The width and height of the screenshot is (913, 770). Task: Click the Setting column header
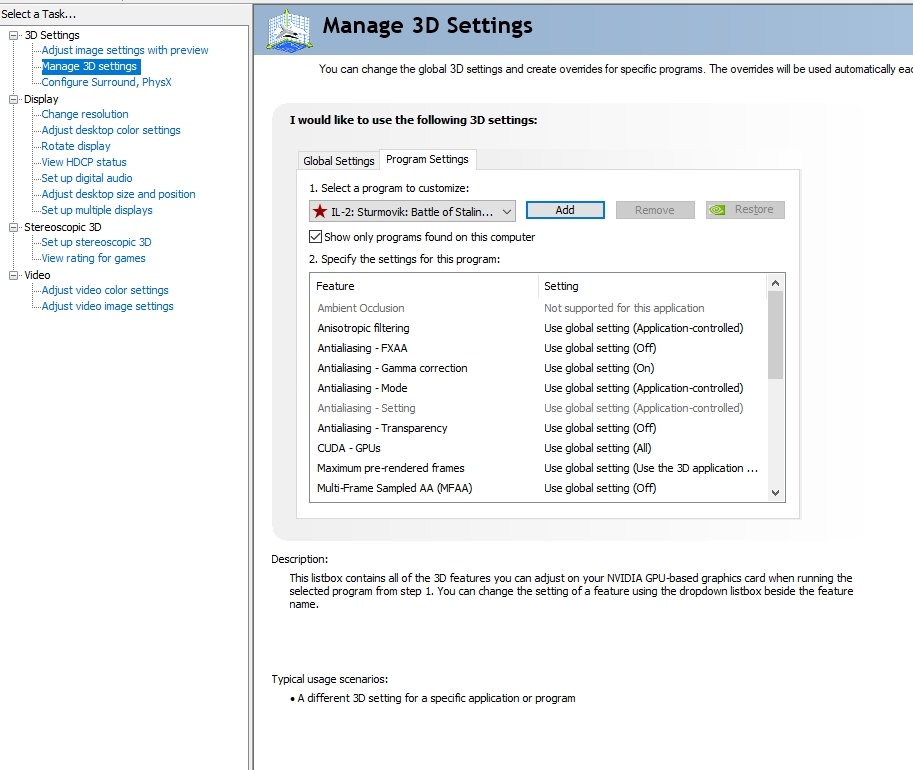pos(653,286)
